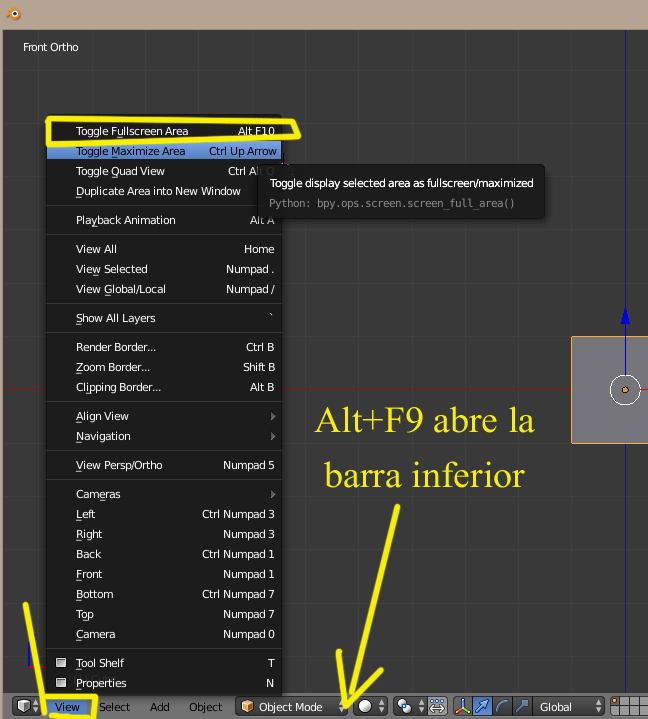This screenshot has width=648, height=719.
Task: Choose Show All Layers
Action: (164, 318)
